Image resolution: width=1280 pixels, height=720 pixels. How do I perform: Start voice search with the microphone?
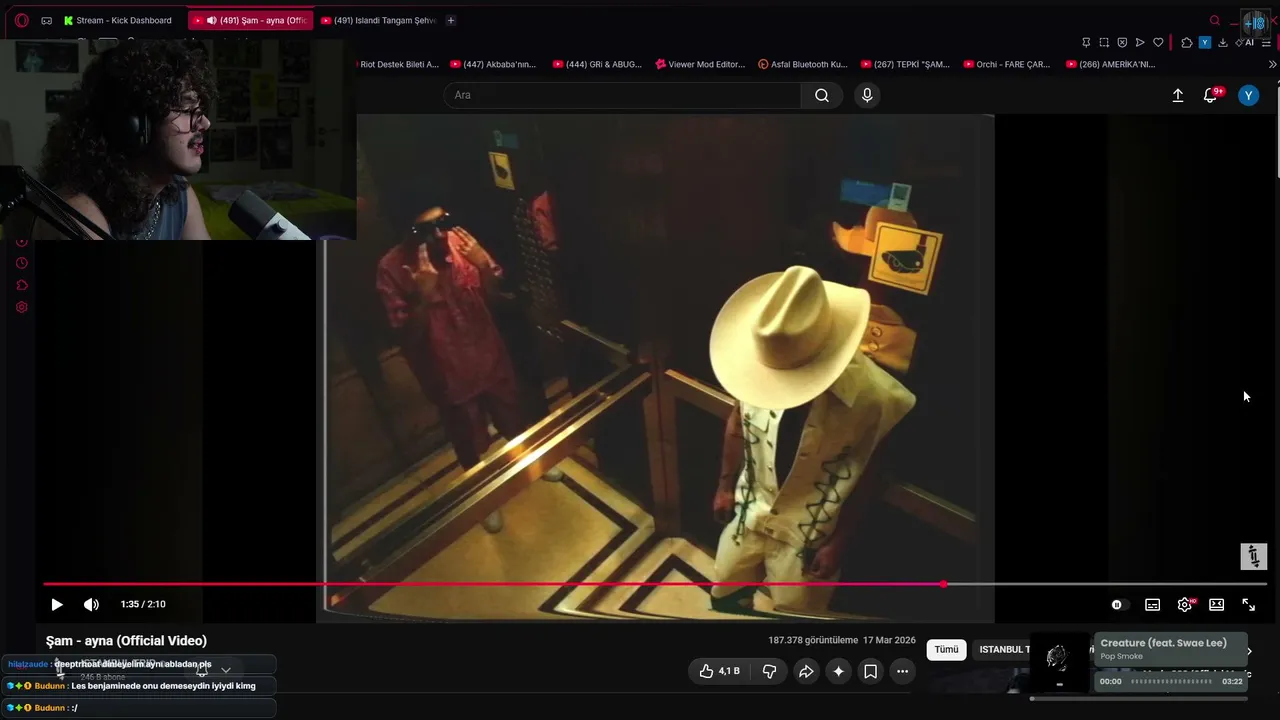tap(867, 95)
